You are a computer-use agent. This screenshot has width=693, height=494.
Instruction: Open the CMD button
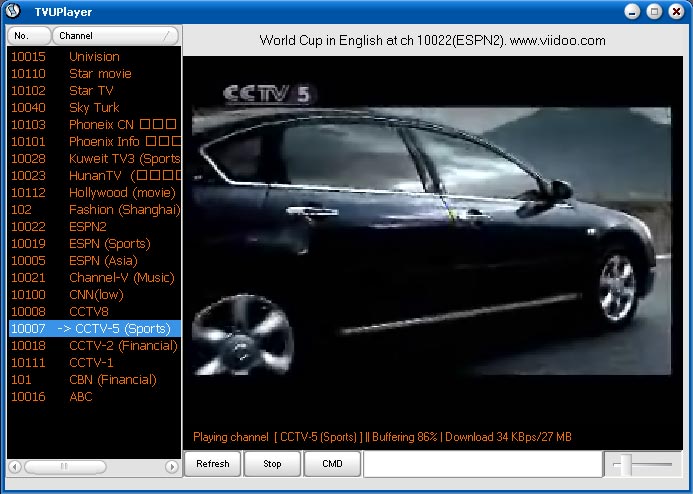click(332, 464)
